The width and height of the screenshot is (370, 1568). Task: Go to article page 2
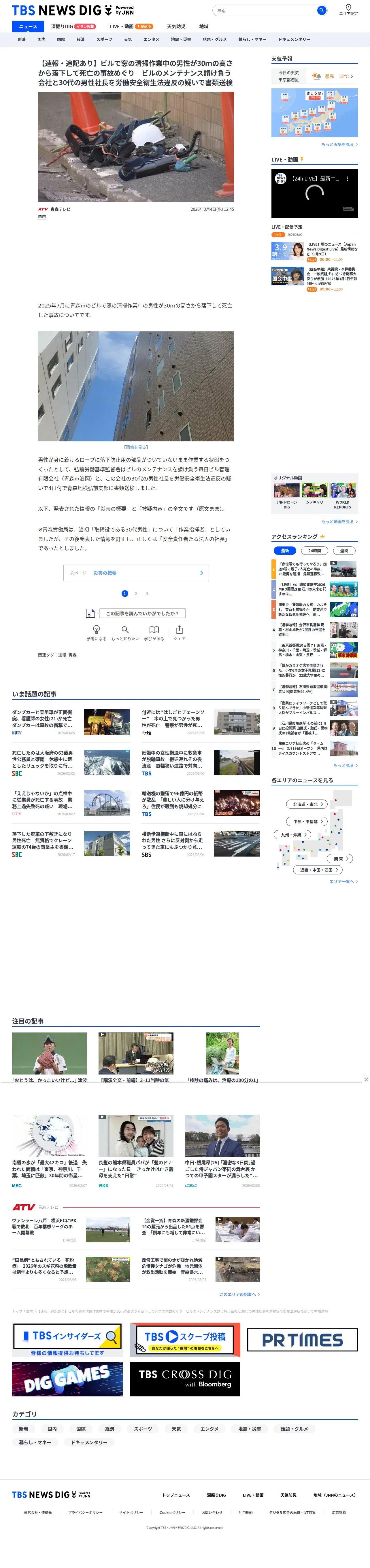tap(136, 593)
